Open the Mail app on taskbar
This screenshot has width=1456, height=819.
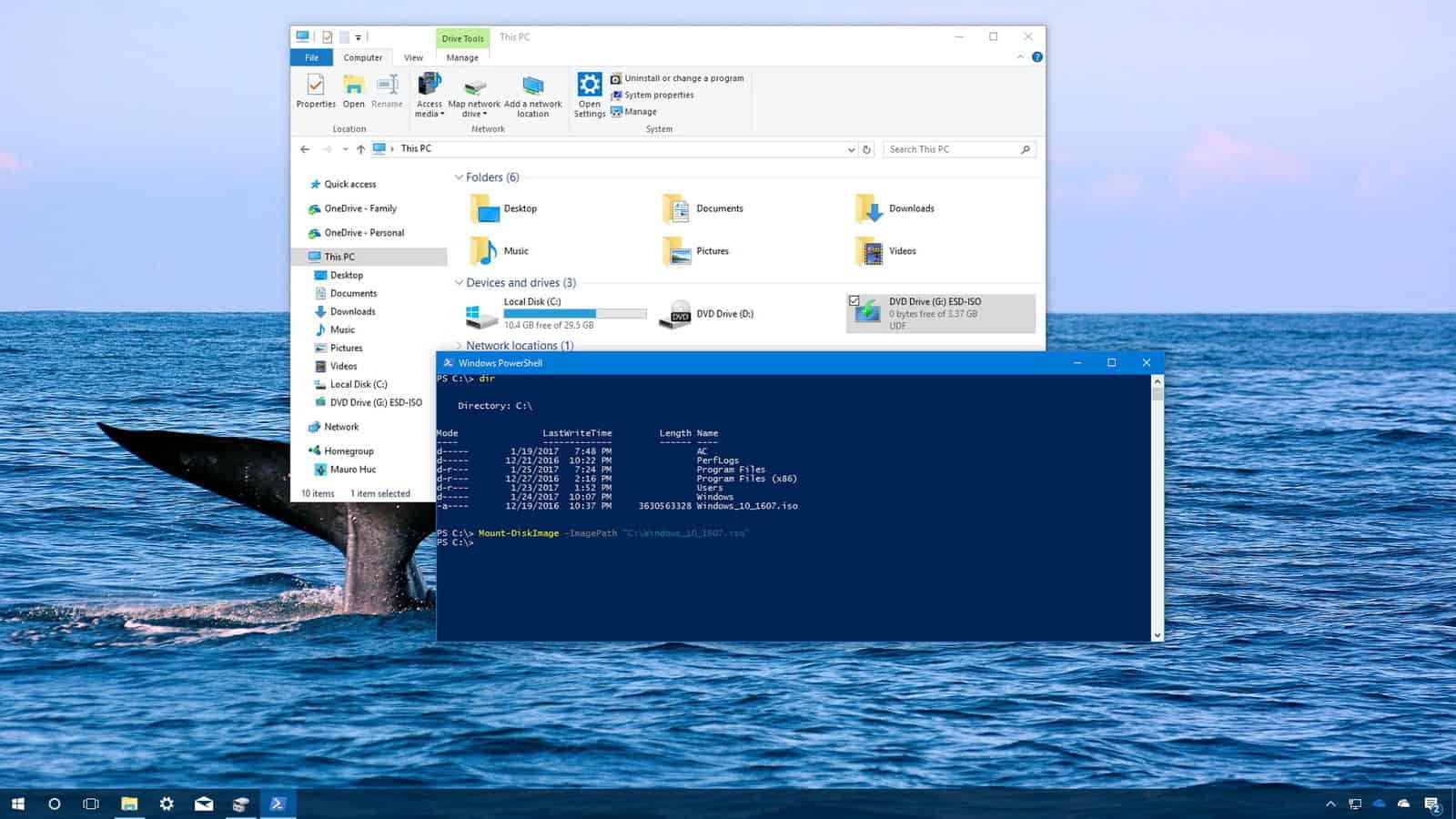[204, 804]
